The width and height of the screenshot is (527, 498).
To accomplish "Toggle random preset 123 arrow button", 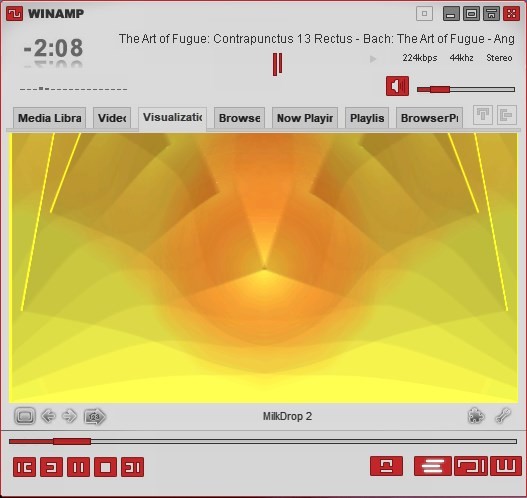I will 94,417.
